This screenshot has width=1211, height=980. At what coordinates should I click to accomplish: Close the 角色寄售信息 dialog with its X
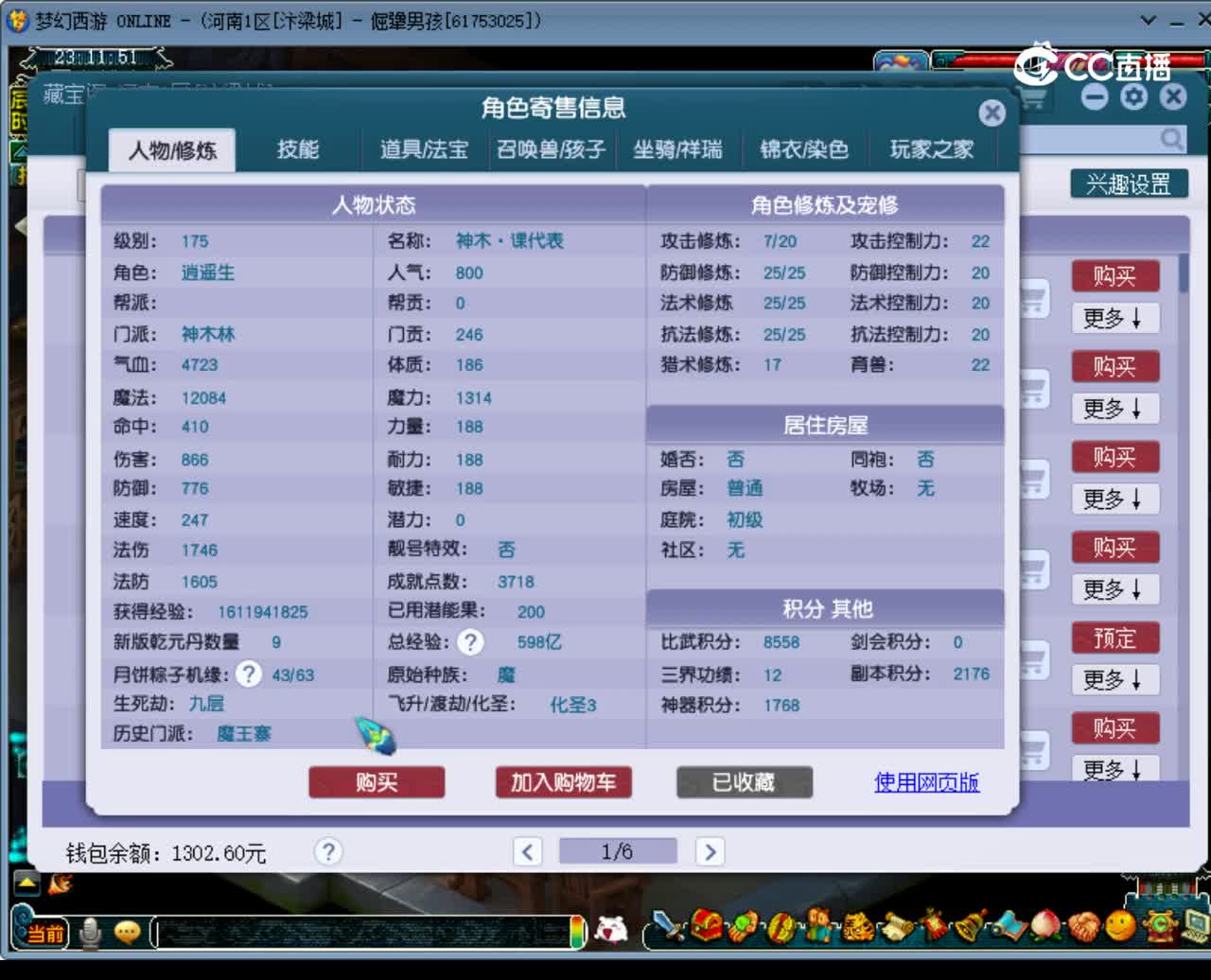click(x=992, y=114)
